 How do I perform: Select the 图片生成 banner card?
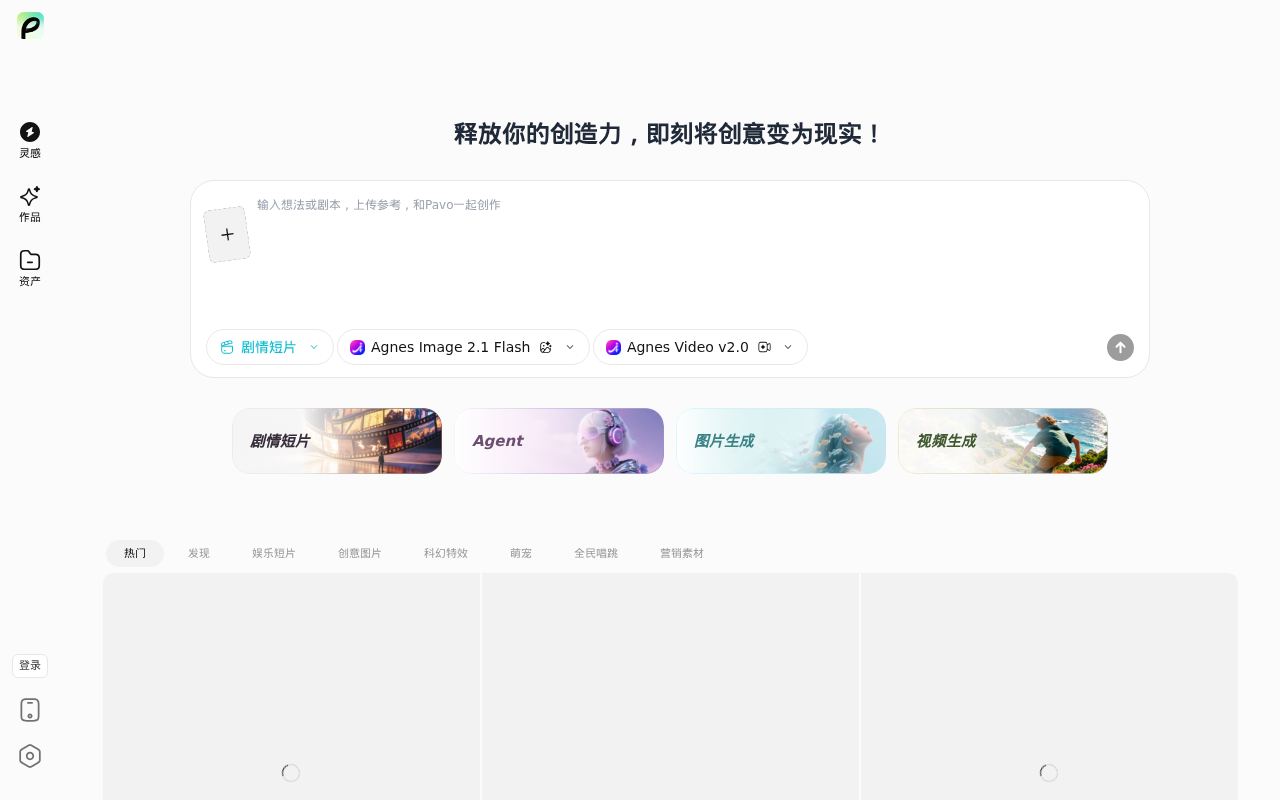click(781, 441)
